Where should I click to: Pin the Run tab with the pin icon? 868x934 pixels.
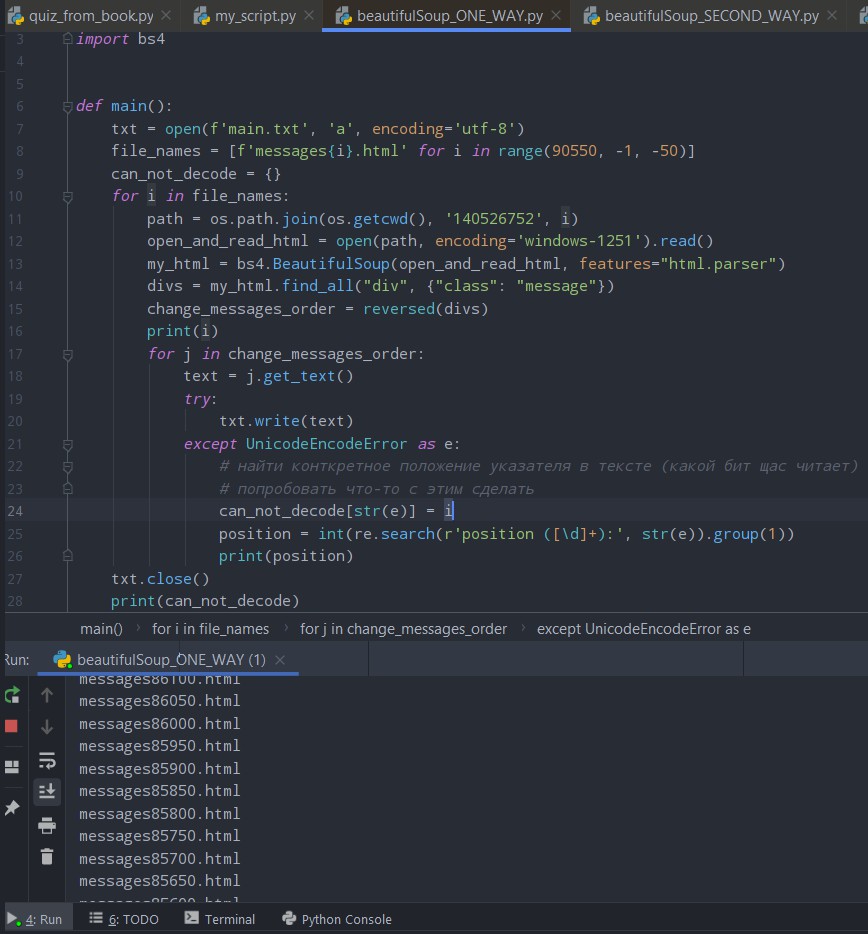(x=12, y=807)
